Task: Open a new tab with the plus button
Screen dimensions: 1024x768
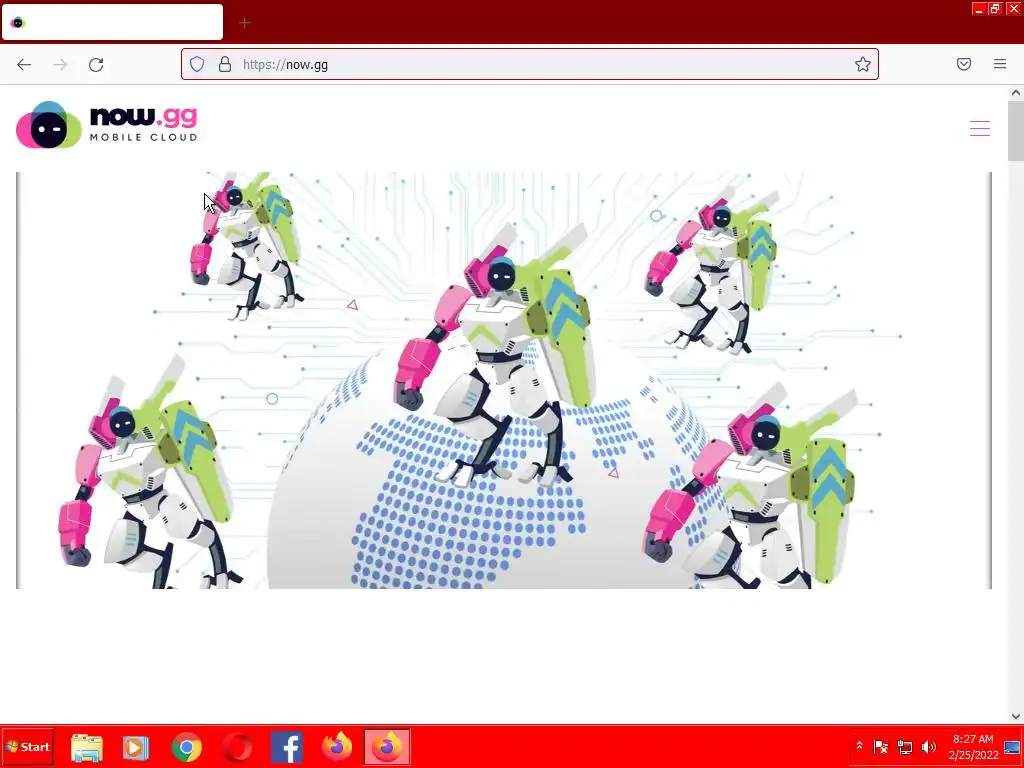Action: pos(245,23)
